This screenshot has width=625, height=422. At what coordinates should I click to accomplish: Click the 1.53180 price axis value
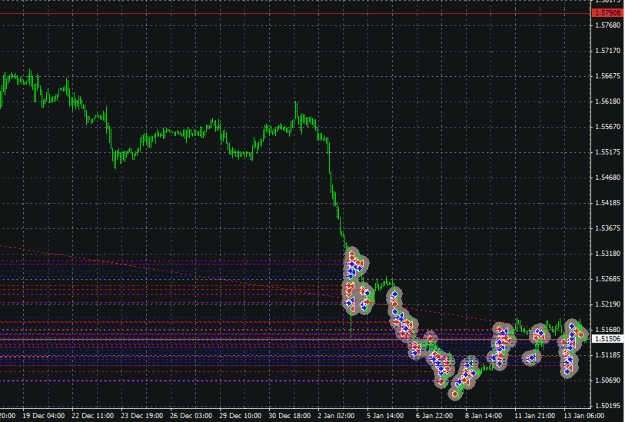click(x=608, y=253)
